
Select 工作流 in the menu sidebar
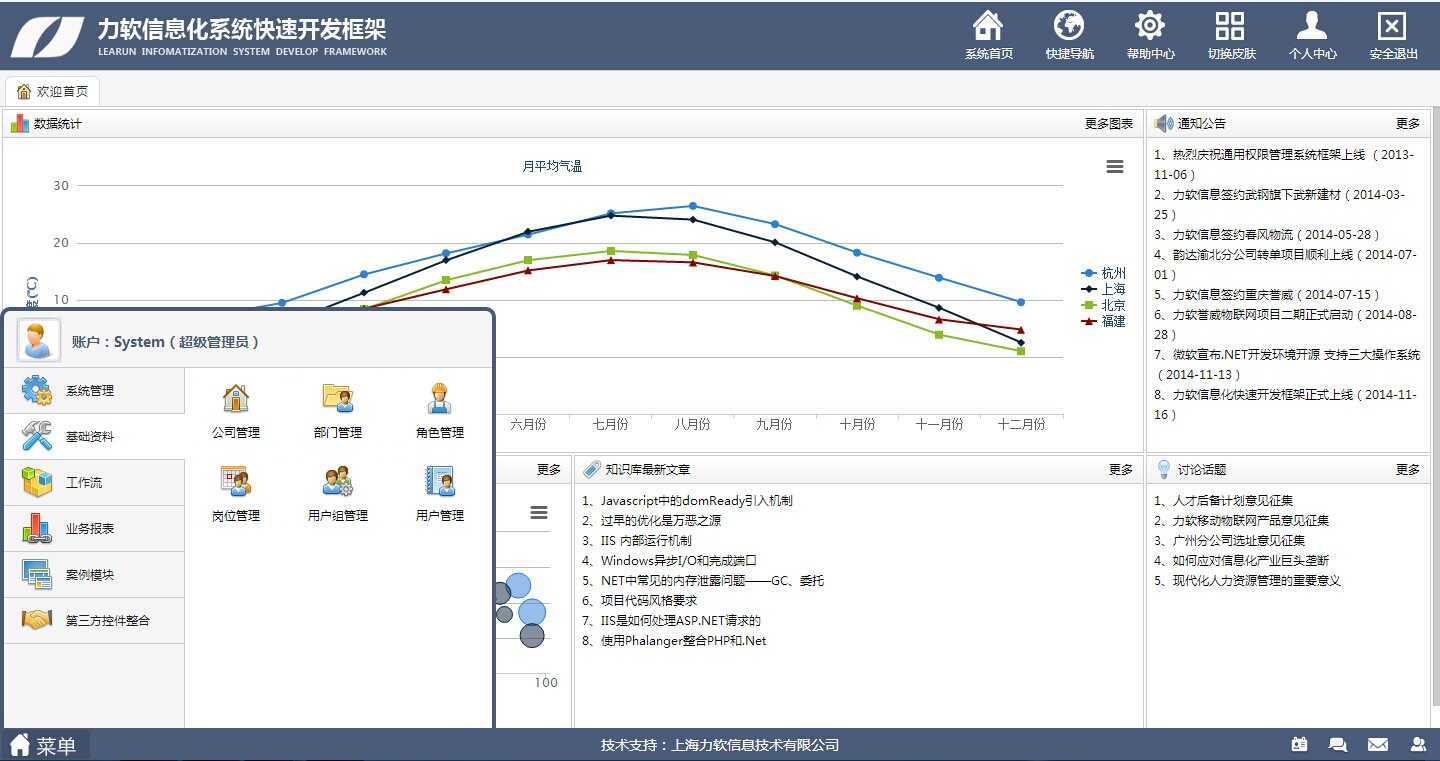94,483
